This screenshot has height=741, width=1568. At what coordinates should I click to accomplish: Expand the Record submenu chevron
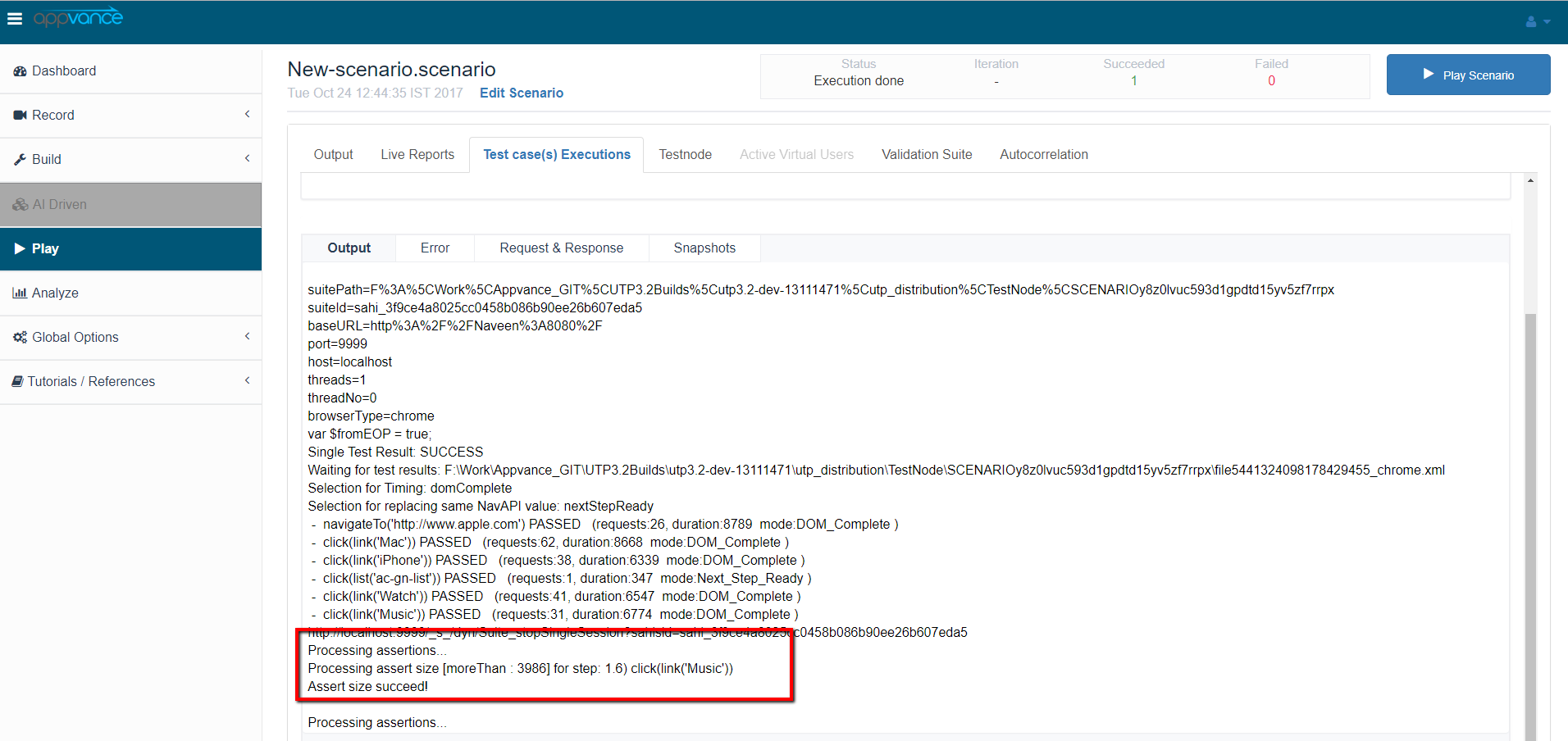247,115
